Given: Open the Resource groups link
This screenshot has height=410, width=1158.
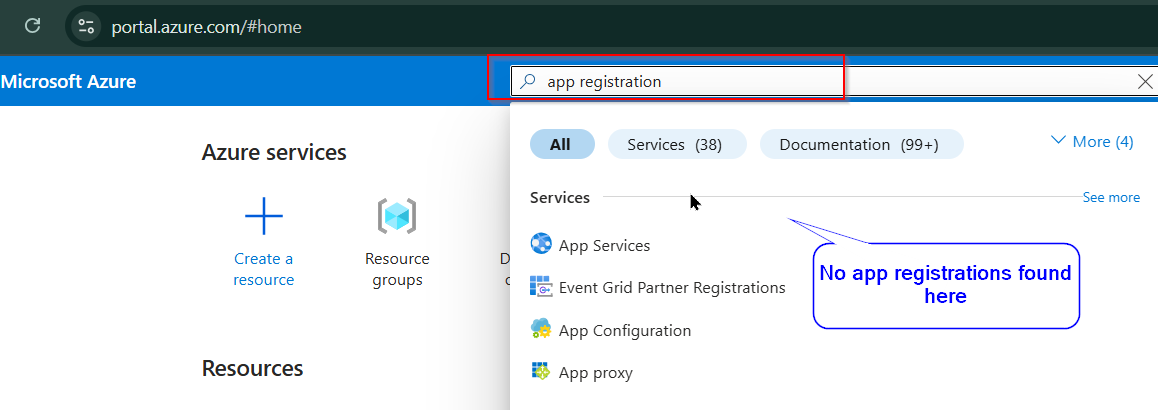Looking at the screenshot, I should pos(397,270).
